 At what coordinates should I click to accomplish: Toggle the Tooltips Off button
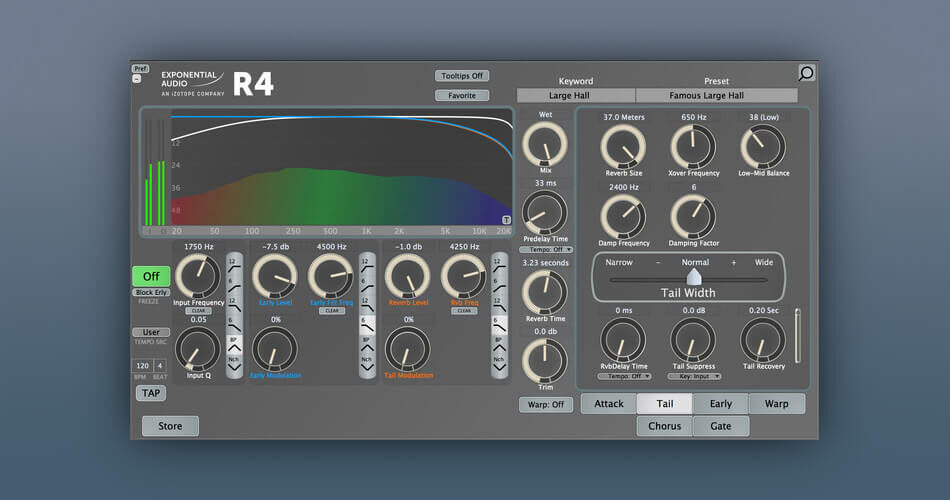pos(462,76)
